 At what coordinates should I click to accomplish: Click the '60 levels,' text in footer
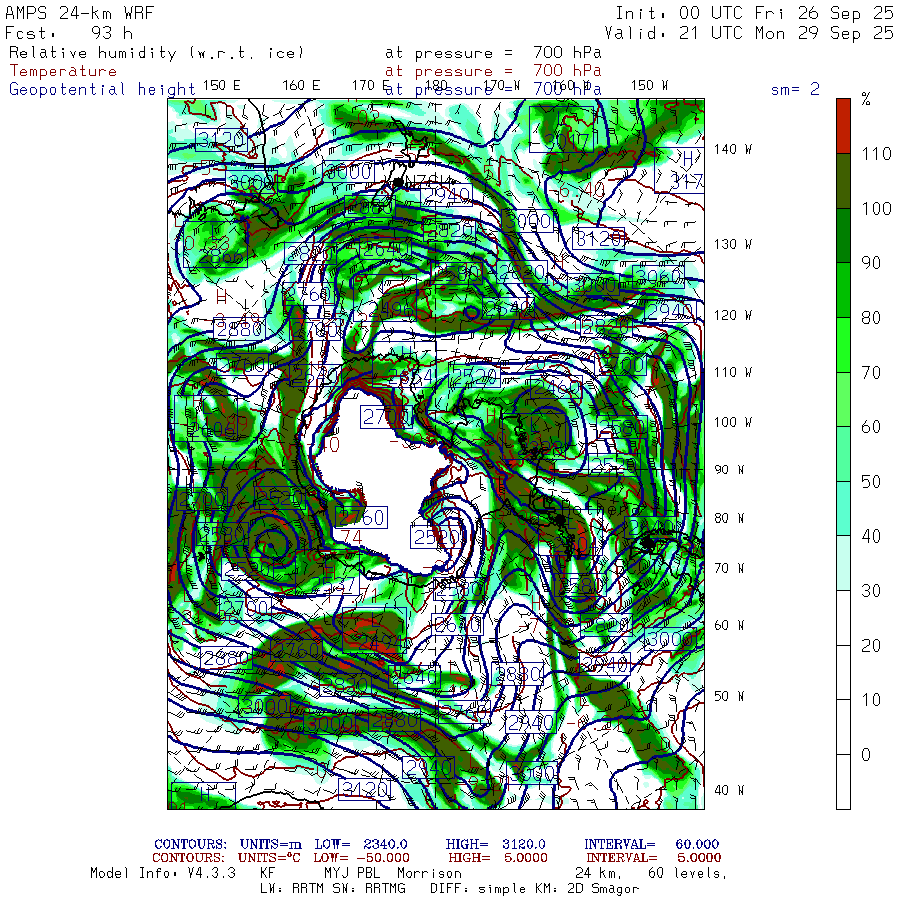(x=688, y=874)
